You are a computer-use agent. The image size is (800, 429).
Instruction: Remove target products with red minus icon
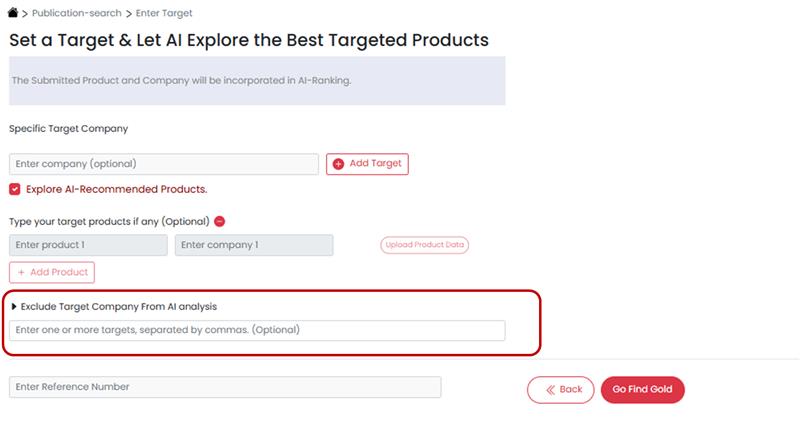219,221
